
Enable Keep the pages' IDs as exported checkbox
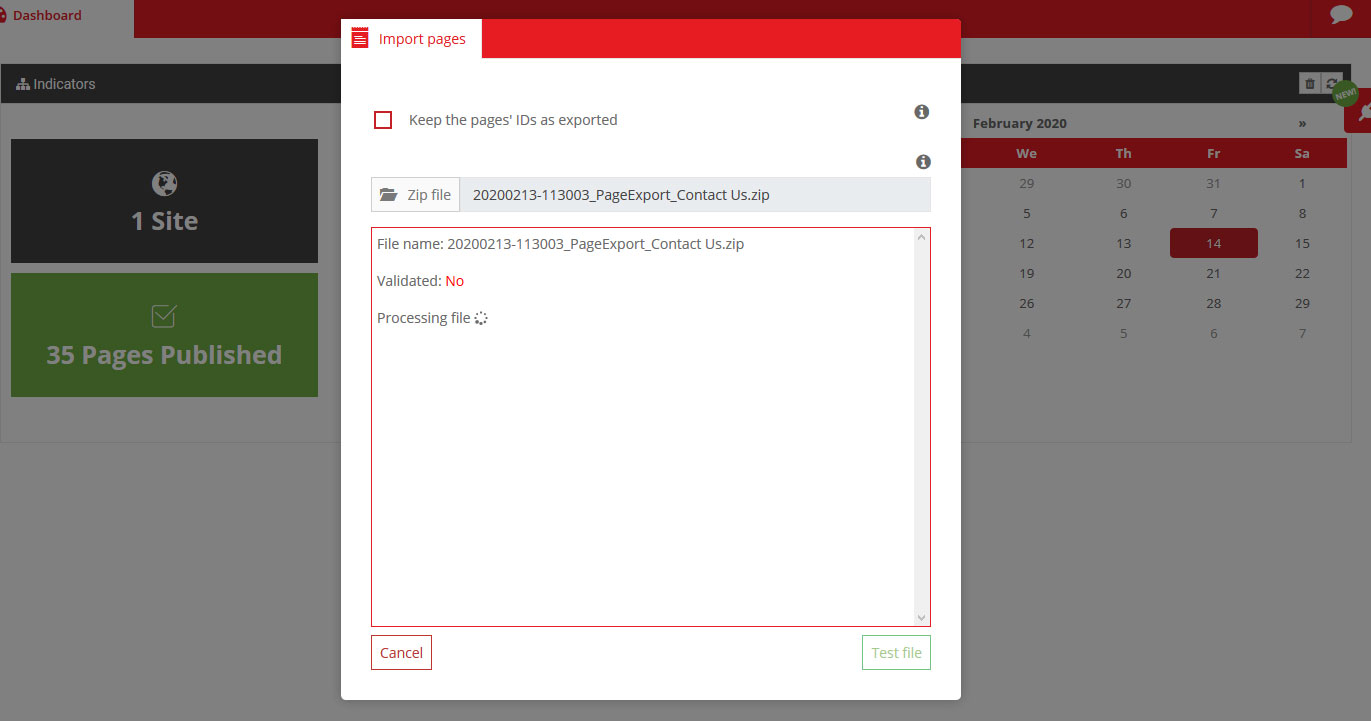(383, 120)
